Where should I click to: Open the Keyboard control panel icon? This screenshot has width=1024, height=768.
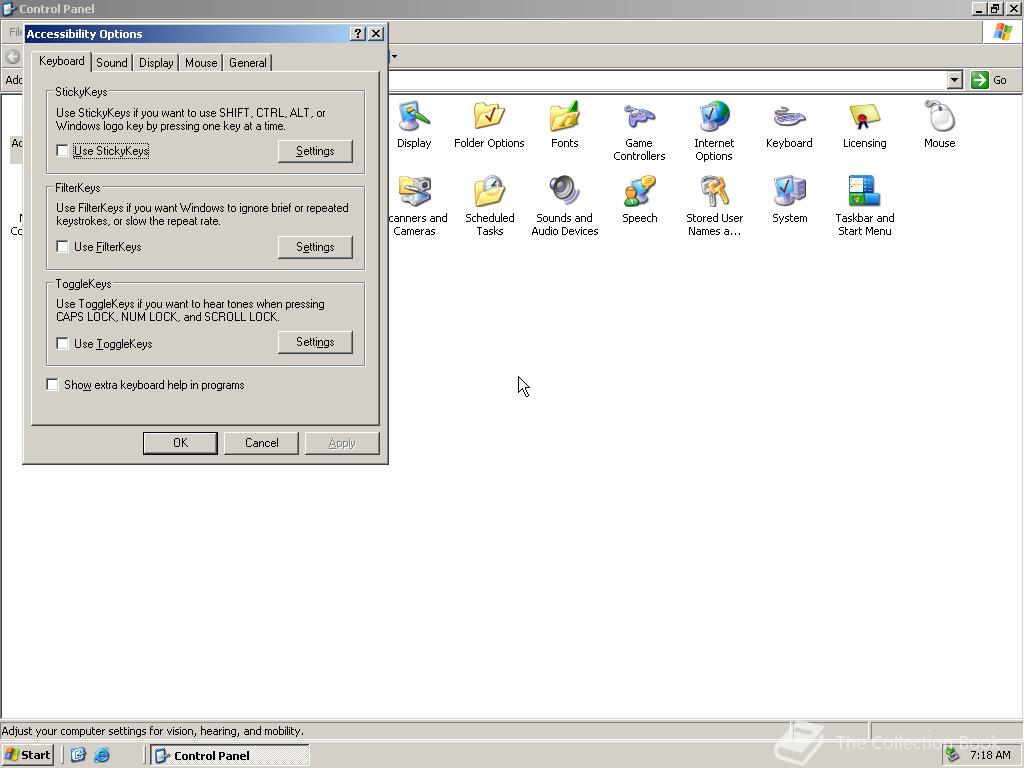tap(789, 124)
